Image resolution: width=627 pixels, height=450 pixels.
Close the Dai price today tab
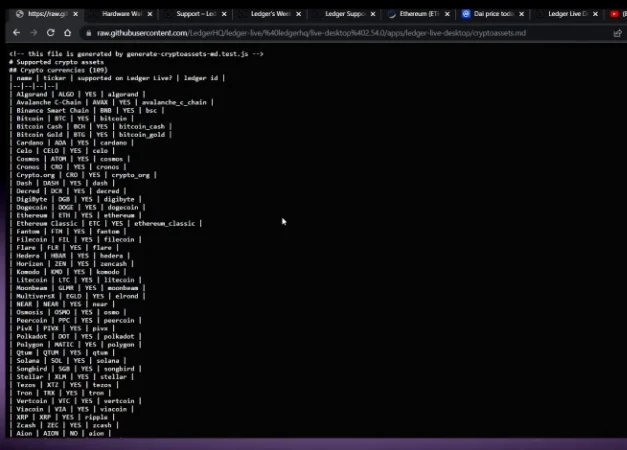click(522, 14)
